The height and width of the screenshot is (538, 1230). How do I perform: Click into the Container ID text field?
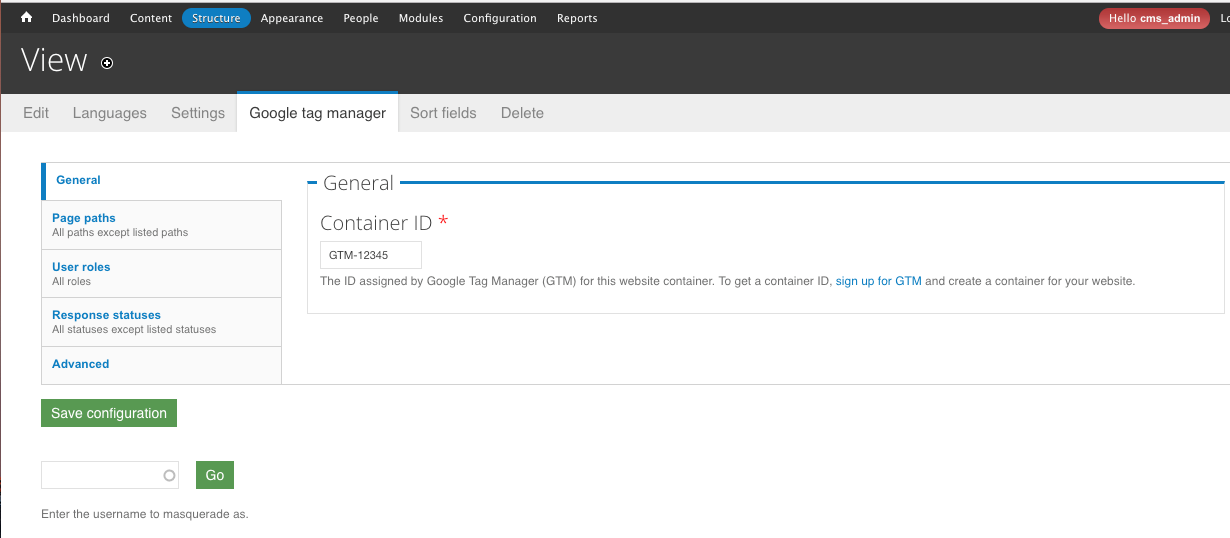pos(370,255)
